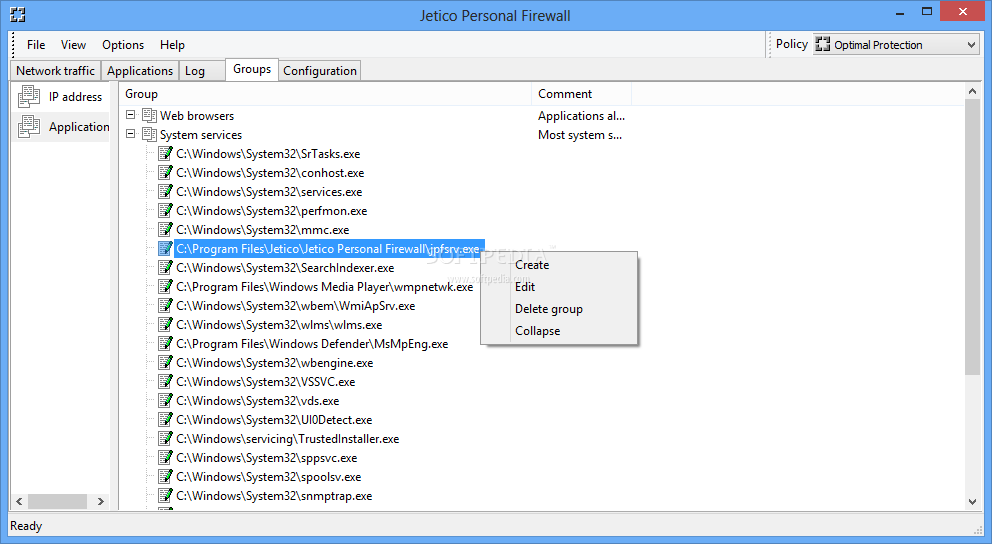Click the icon beside UI0Detect.exe
This screenshot has width=992, height=544.
coord(165,419)
